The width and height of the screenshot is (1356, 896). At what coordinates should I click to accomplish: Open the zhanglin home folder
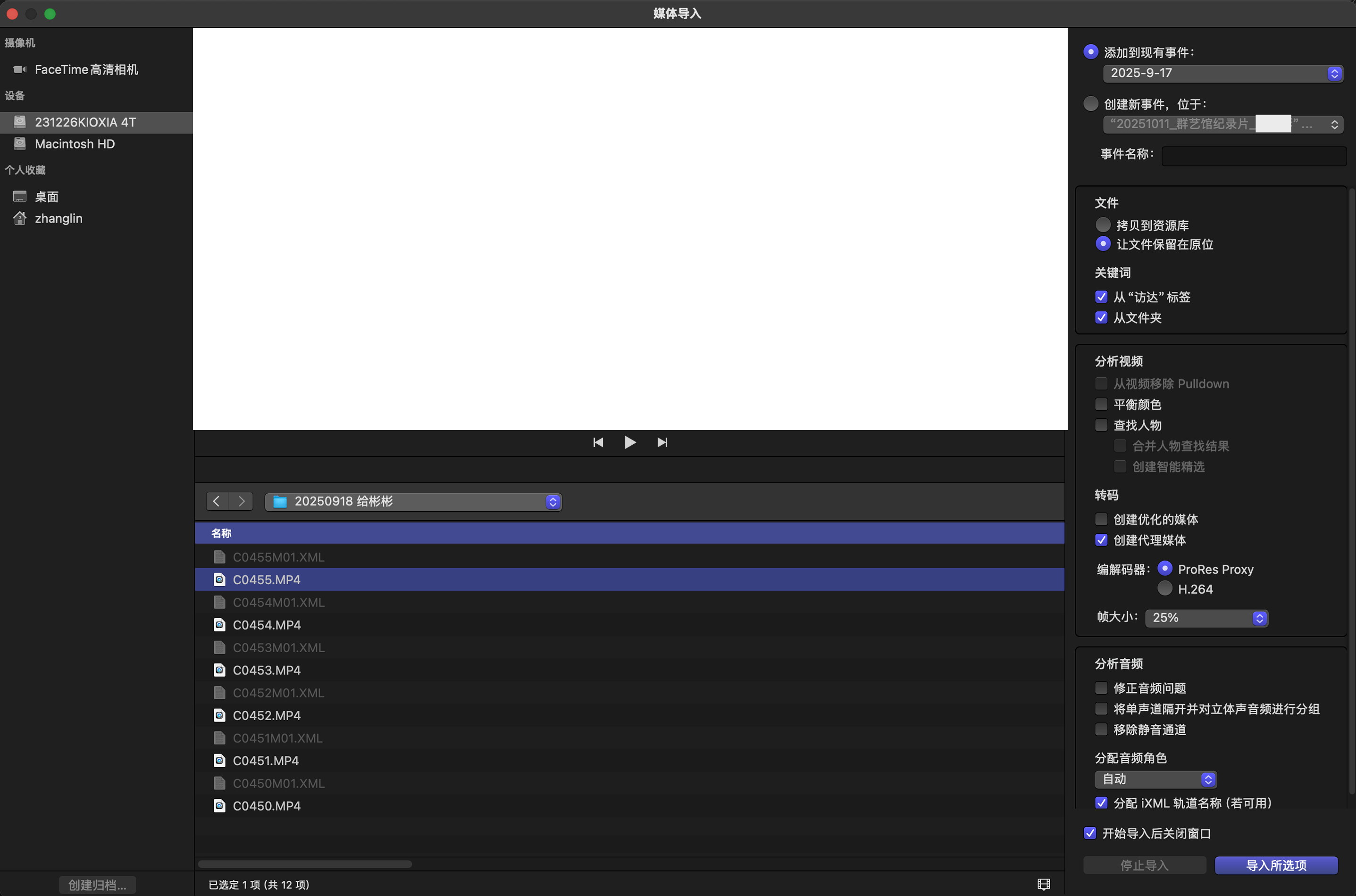59,218
